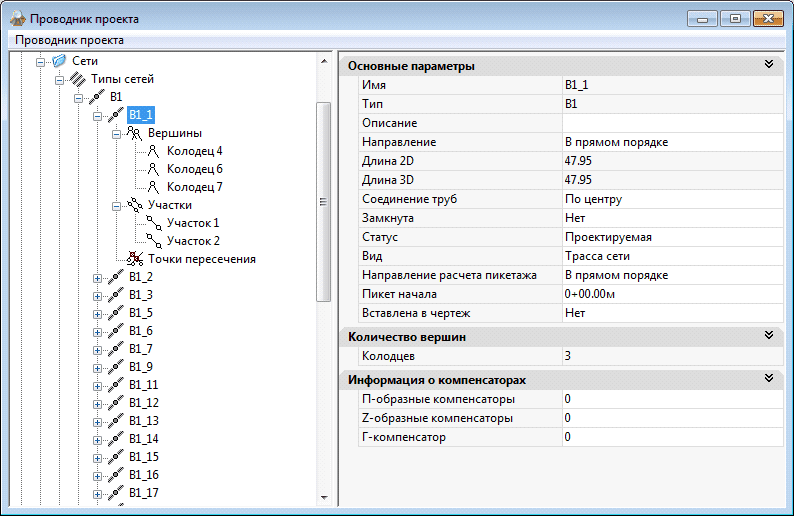Collapse the Участки node
Viewport: 794px width, 516px height.
[116, 206]
